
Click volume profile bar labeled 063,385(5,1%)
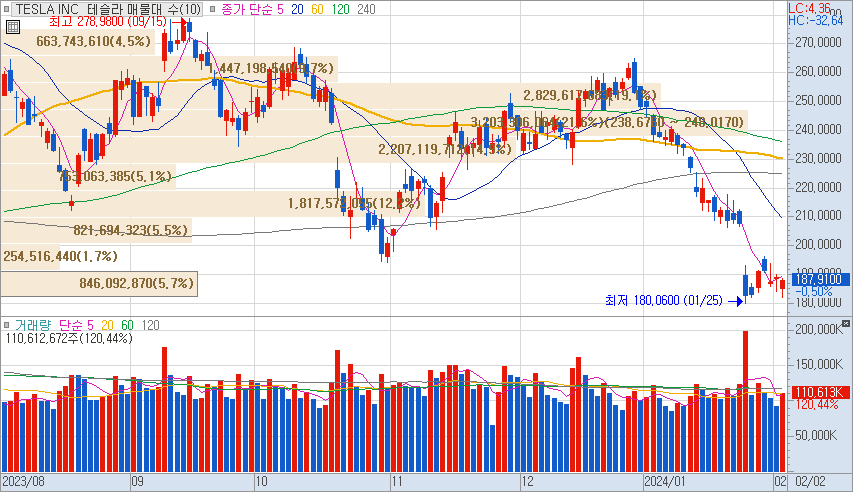coord(88,176)
